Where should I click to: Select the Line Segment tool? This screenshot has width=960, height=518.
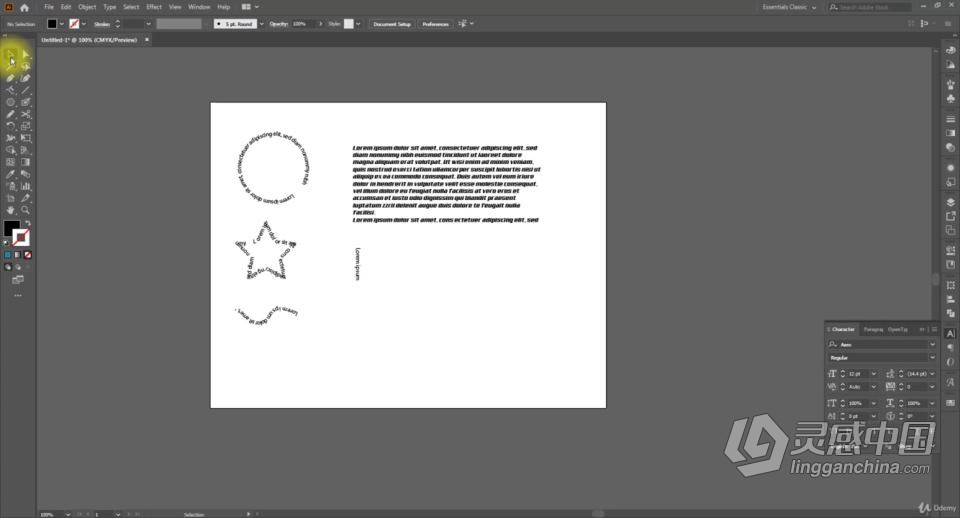26,91
